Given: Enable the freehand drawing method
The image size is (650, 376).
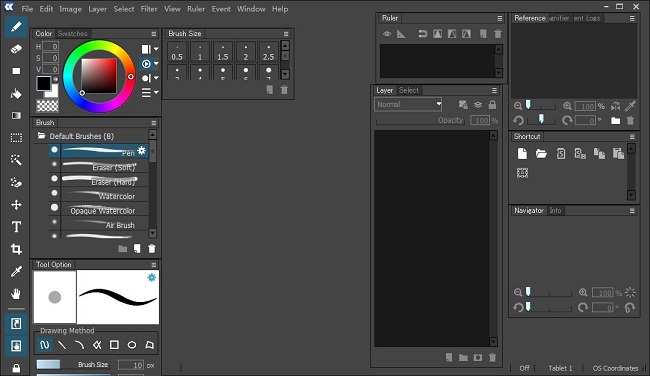Looking at the screenshot, I should pyautogui.click(x=44, y=345).
